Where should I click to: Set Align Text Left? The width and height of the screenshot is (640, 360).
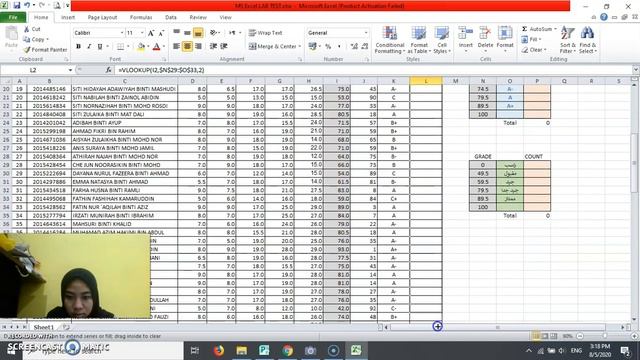pyautogui.click(x=176, y=46)
